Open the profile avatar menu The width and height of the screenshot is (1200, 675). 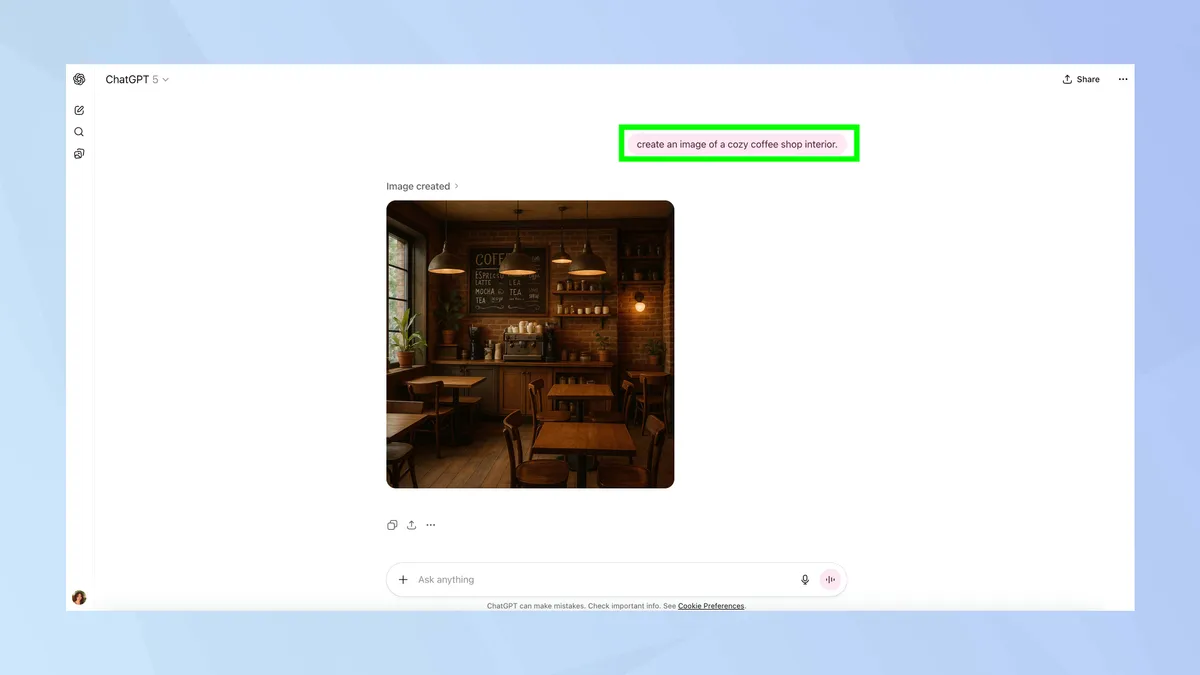pos(79,597)
